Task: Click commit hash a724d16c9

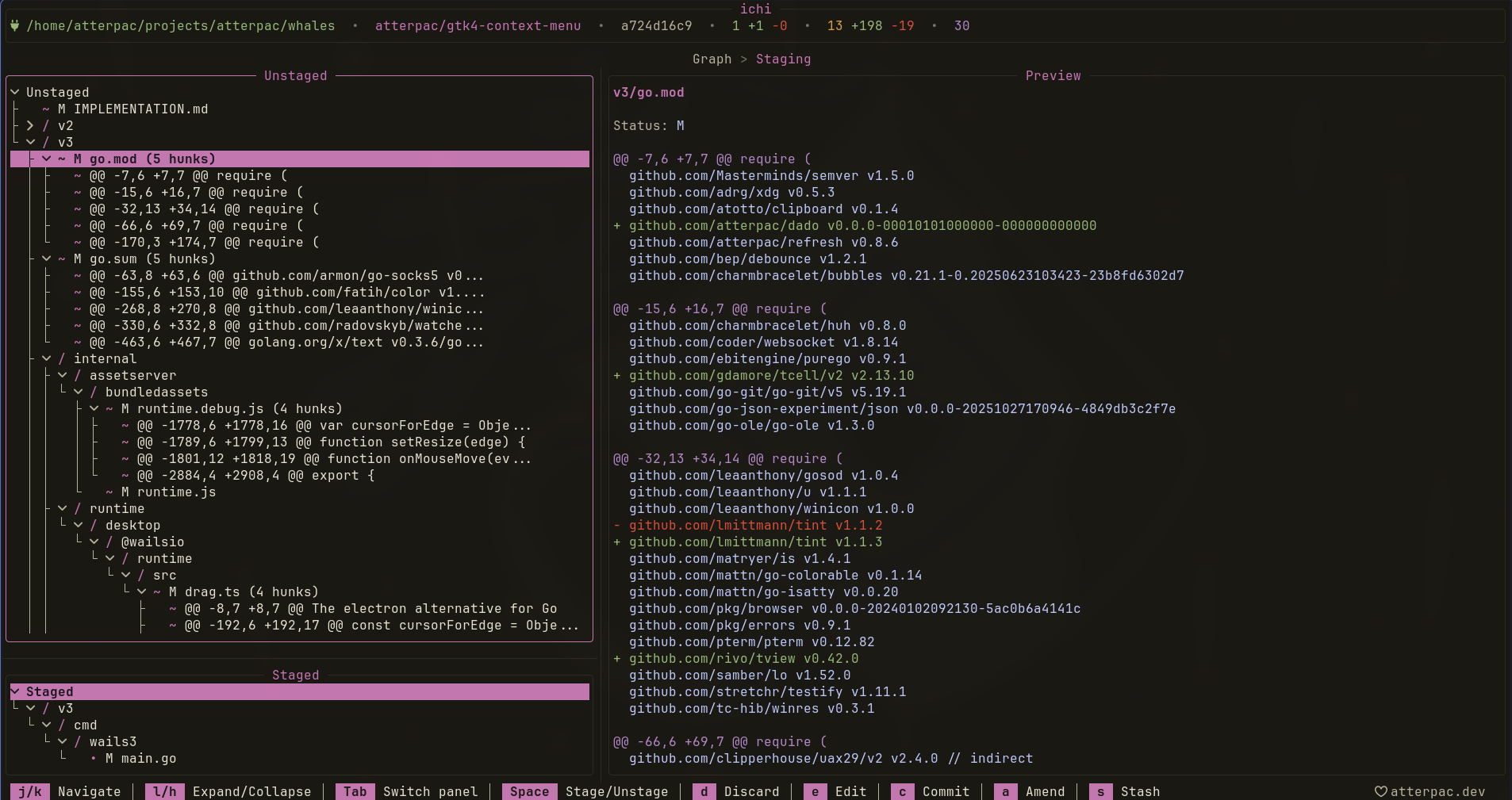Action: coord(656,25)
